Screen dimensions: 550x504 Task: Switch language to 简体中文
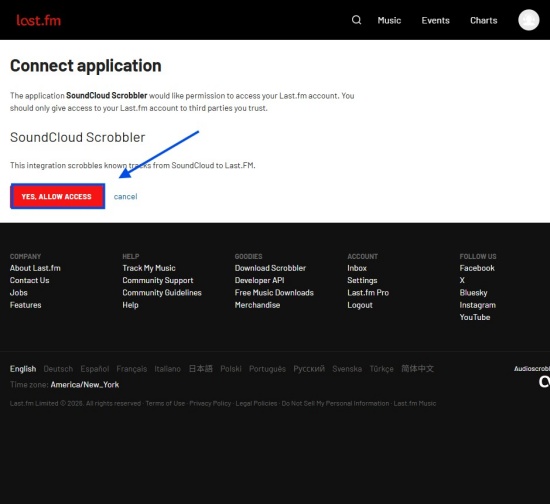coord(417,369)
